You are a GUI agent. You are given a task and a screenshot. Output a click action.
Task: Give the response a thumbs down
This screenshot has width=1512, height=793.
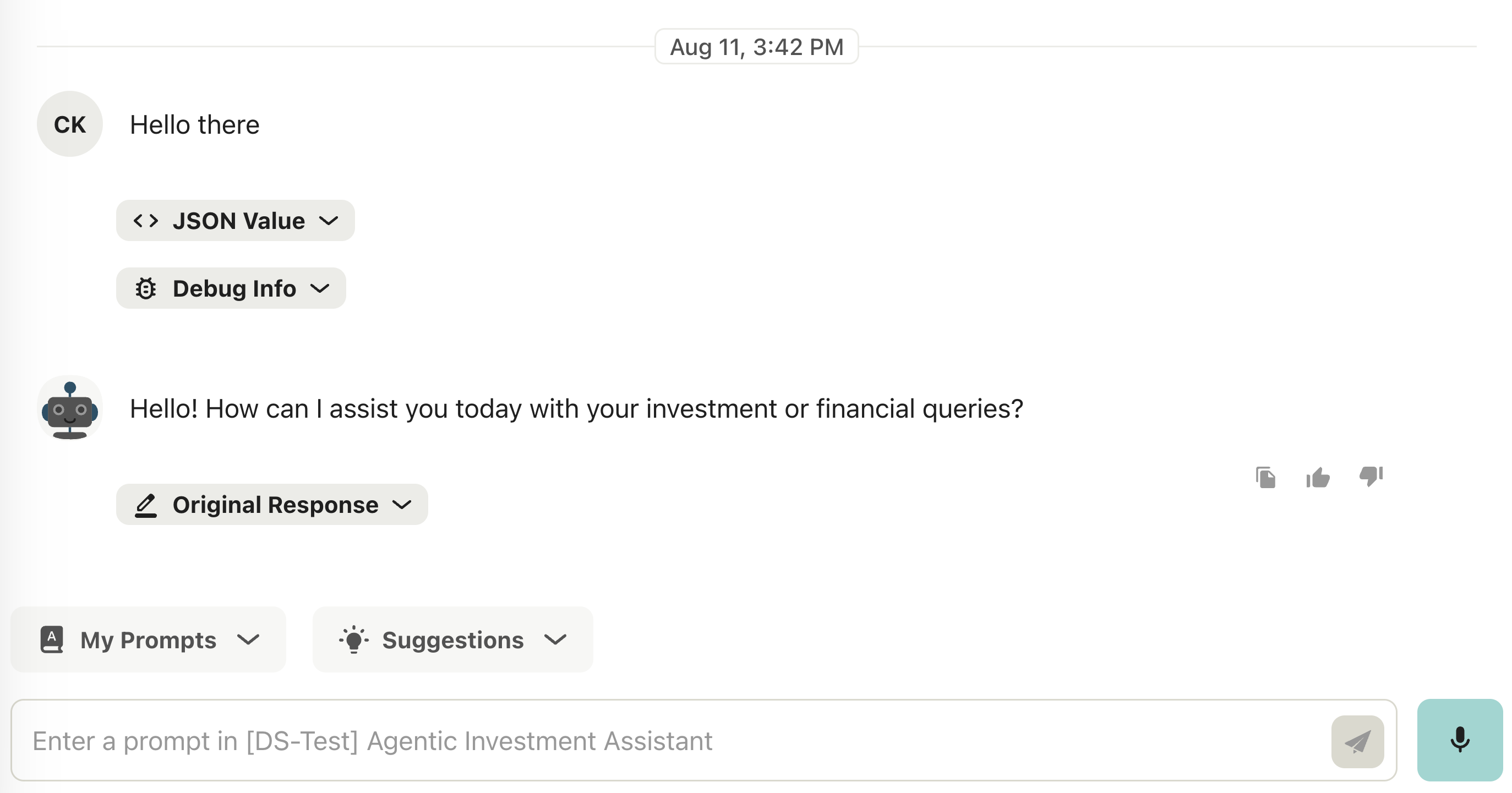coord(1371,476)
